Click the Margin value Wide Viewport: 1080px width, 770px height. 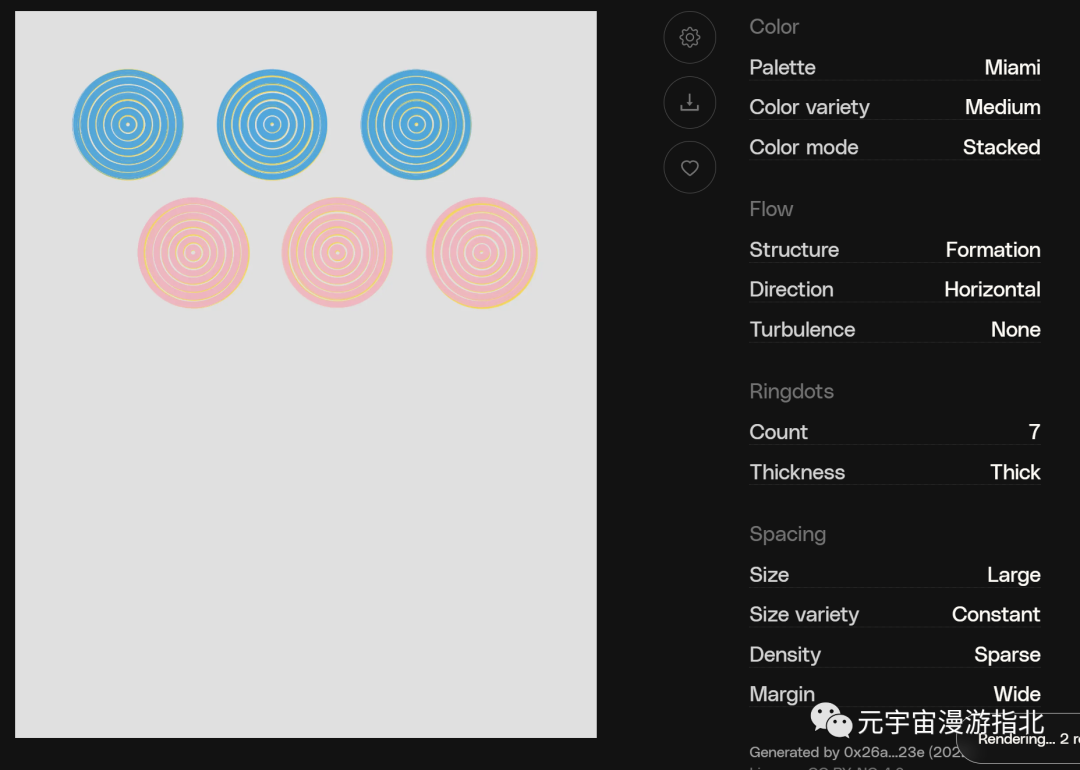[1017, 694]
